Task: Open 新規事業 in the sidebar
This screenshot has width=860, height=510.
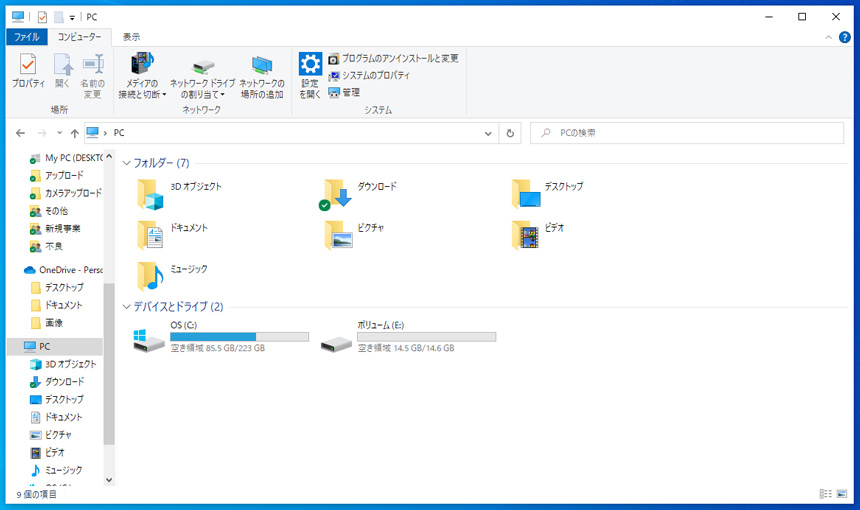Action: 55,229
